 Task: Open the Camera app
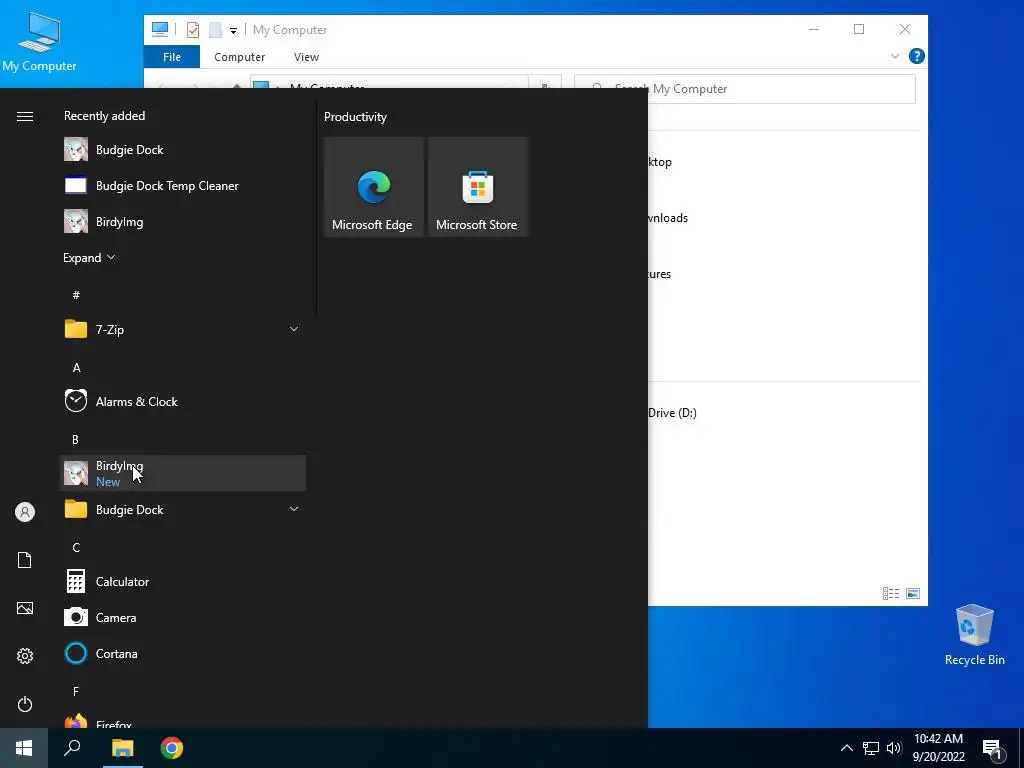[183, 617]
